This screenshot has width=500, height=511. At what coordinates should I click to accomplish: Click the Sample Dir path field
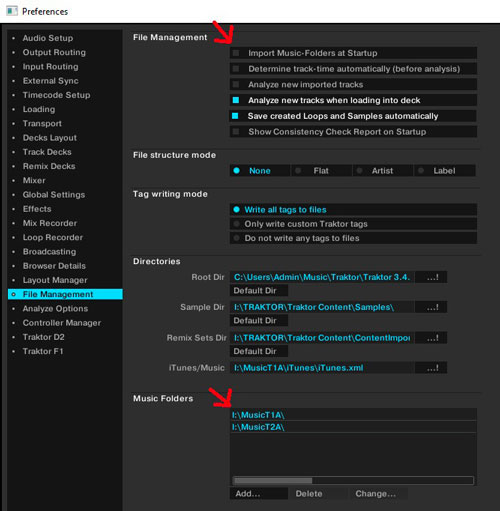322,307
